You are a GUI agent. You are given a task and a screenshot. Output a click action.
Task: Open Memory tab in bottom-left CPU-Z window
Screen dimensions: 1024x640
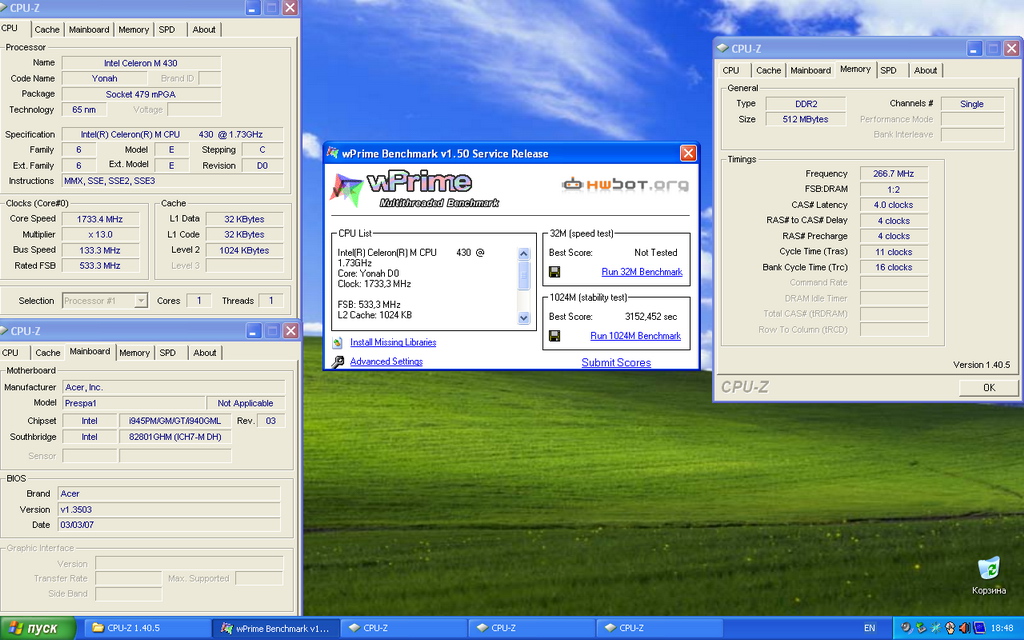tap(135, 353)
